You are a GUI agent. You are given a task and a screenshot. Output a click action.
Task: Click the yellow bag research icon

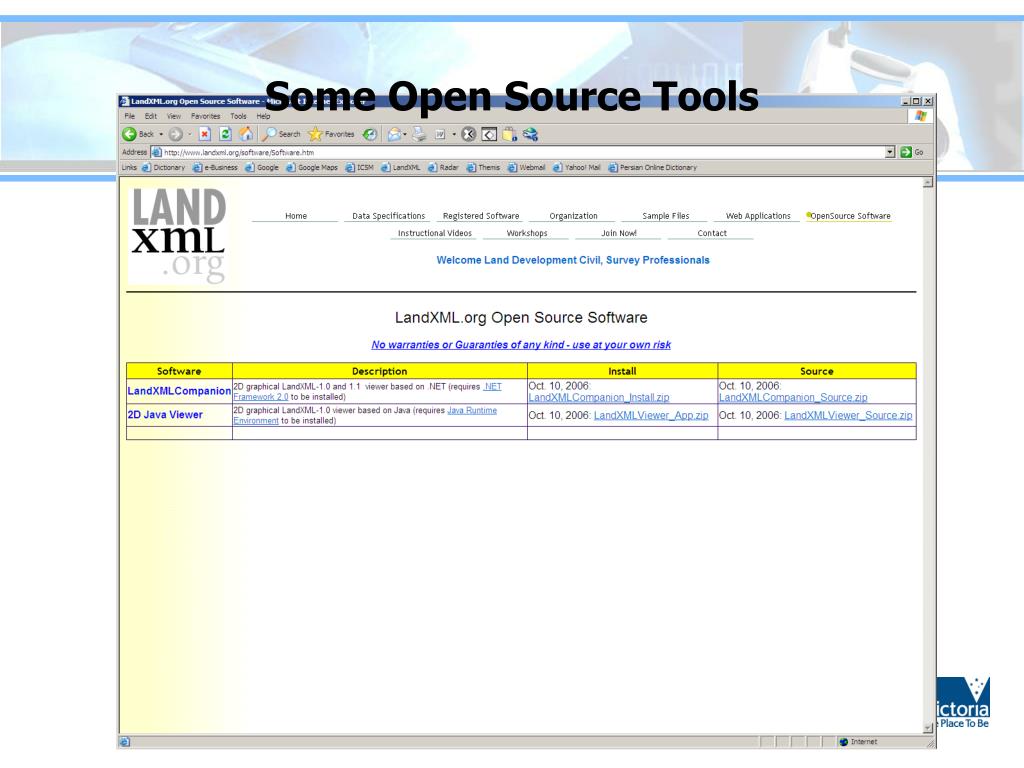(509, 135)
